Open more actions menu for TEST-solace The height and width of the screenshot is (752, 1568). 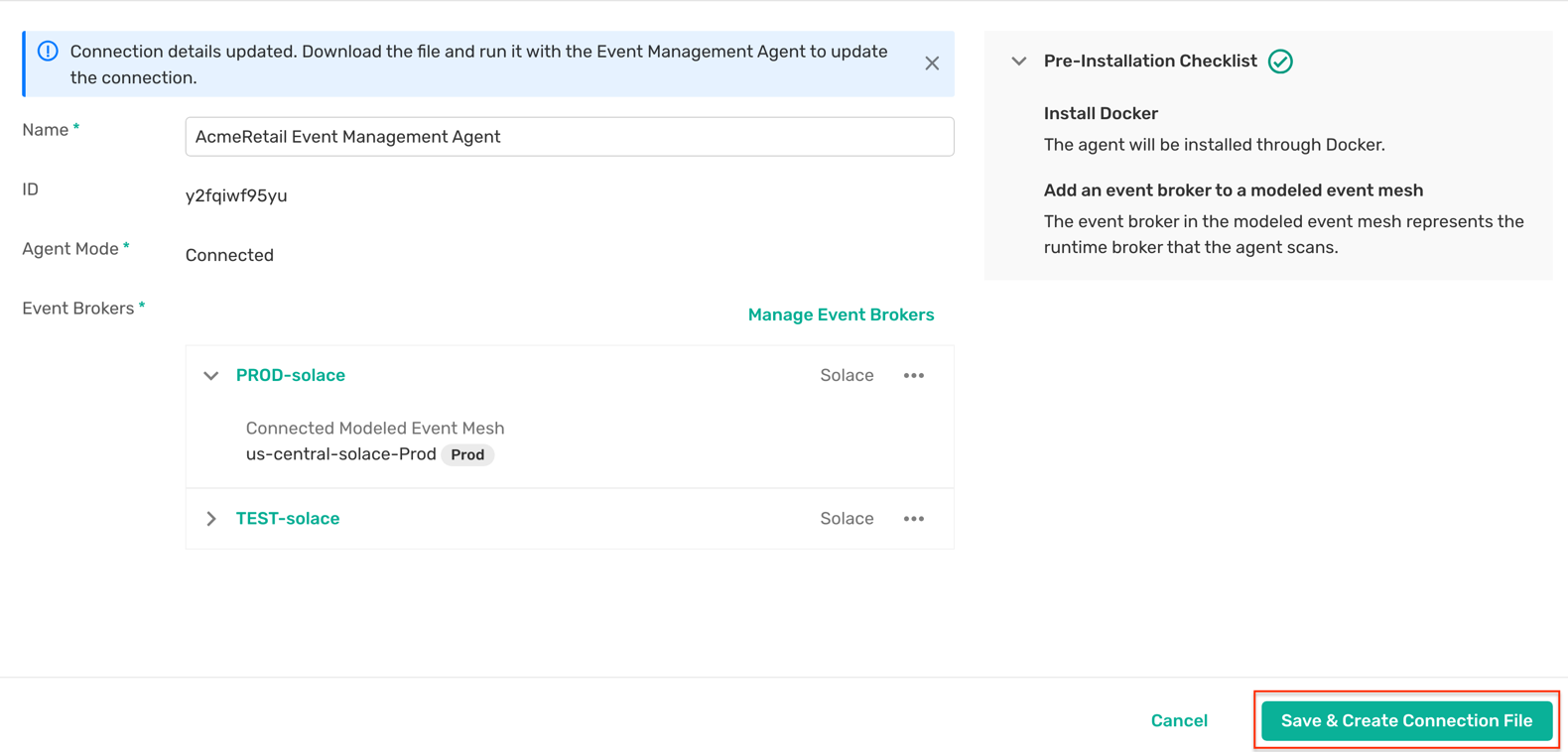[913, 519]
